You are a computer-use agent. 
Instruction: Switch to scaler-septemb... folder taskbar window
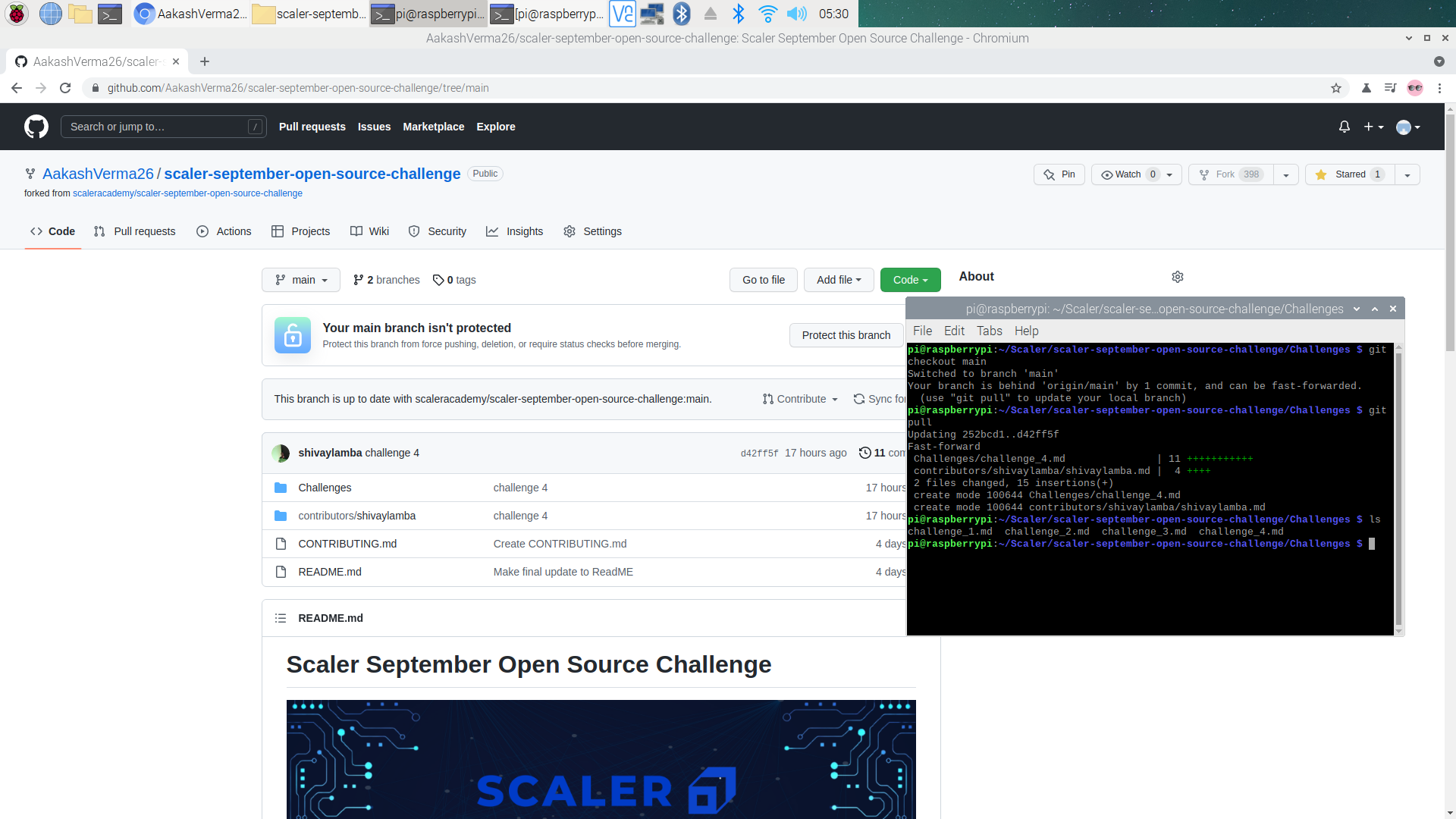(309, 14)
